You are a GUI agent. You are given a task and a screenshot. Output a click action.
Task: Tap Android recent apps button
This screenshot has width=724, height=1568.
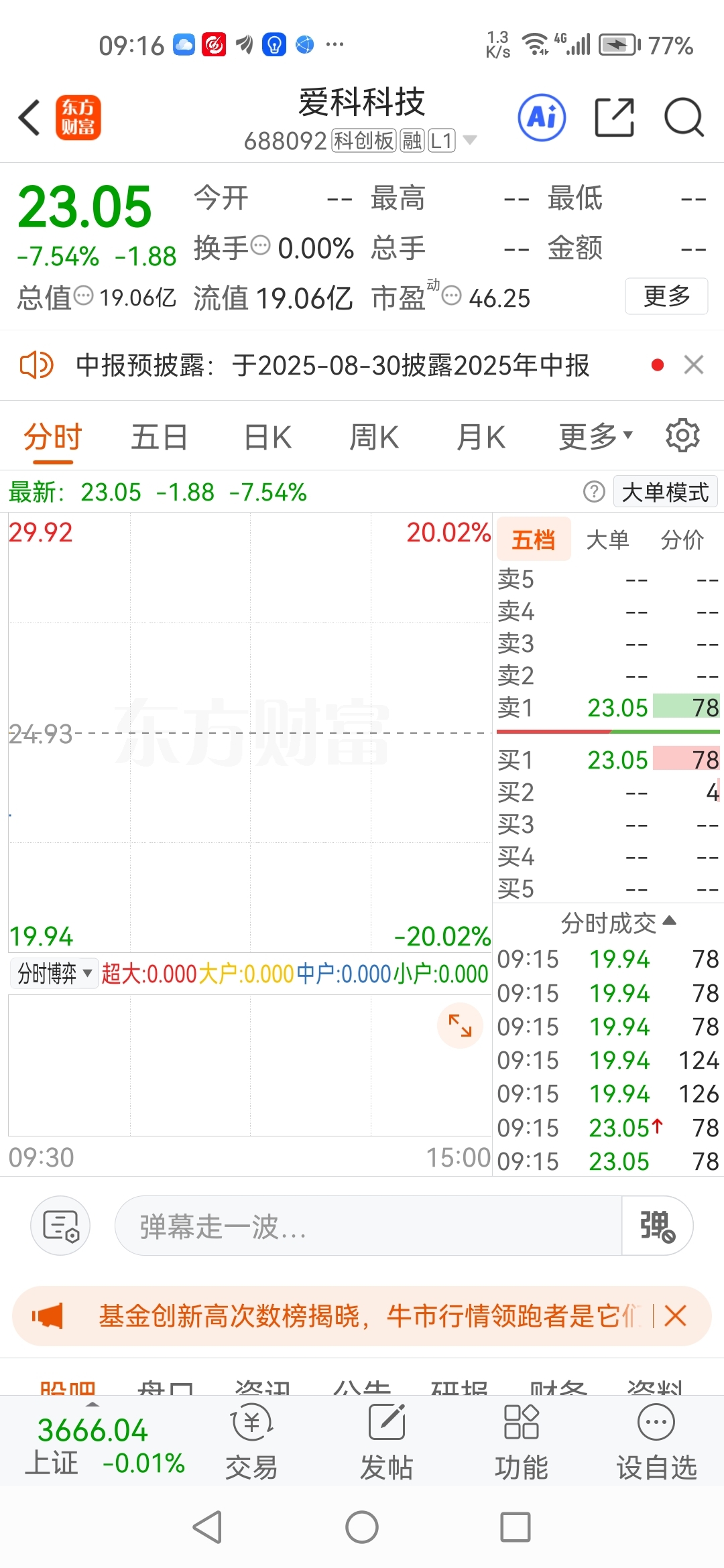click(516, 1528)
